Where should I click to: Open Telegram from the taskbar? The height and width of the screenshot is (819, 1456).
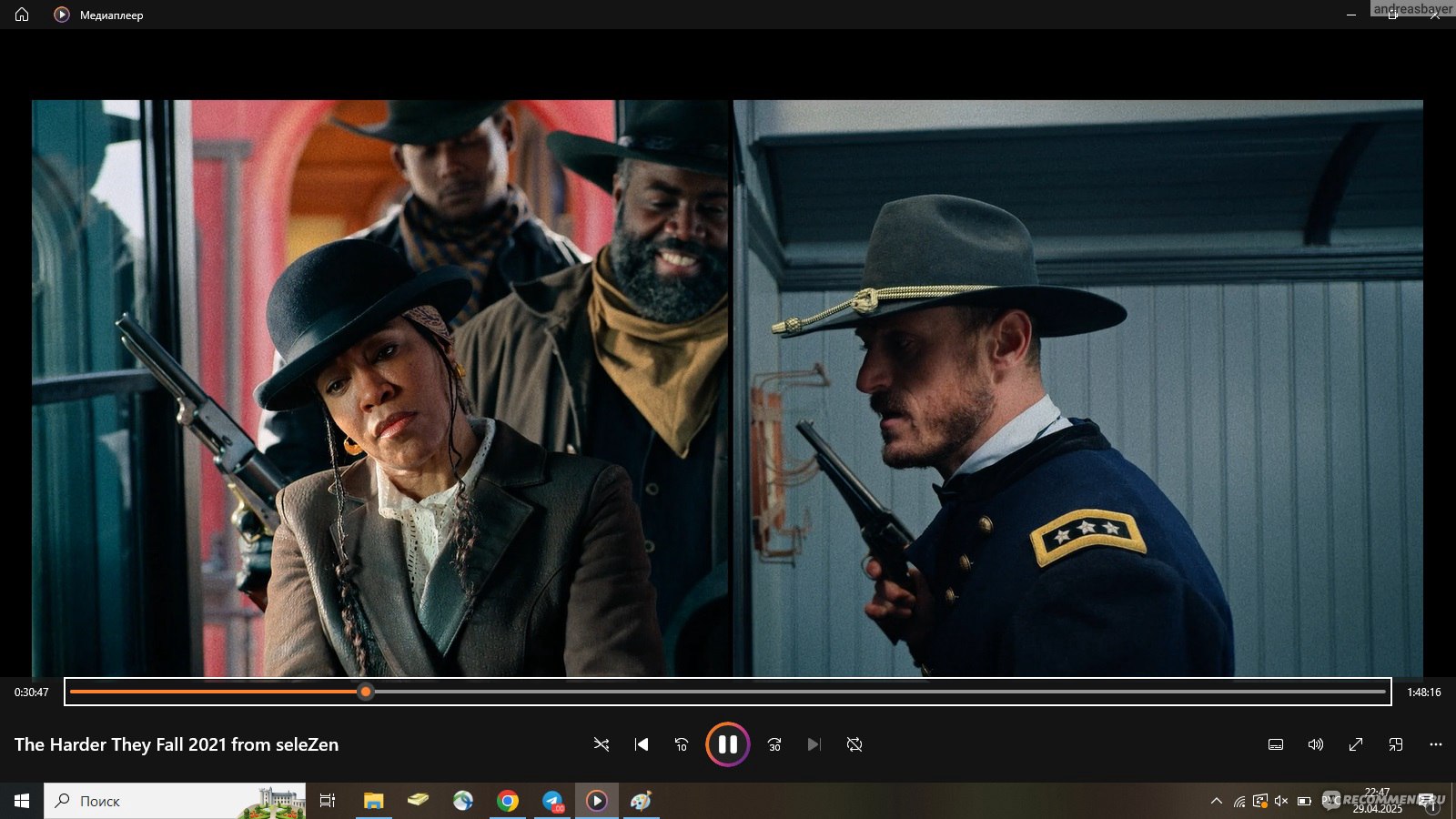(552, 801)
